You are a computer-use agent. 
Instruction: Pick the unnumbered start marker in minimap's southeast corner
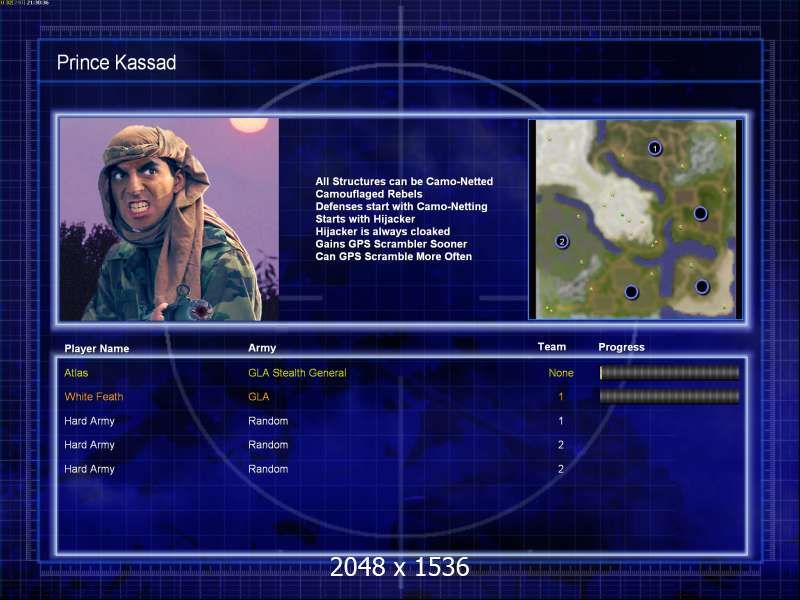pyautogui.click(x=702, y=287)
